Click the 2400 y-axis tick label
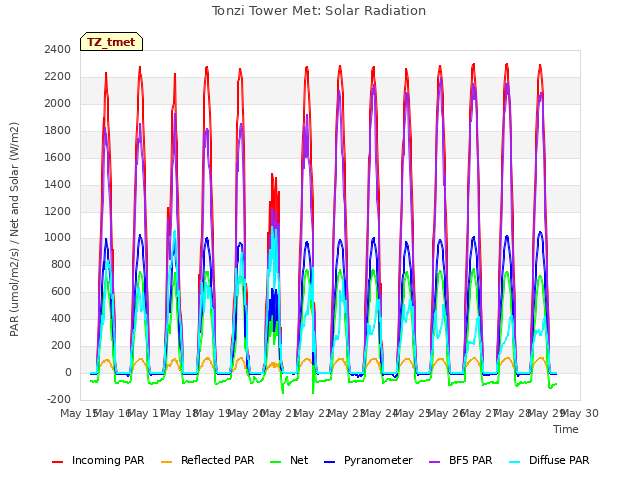The image size is (640, 480). click(x=58, y=50)
